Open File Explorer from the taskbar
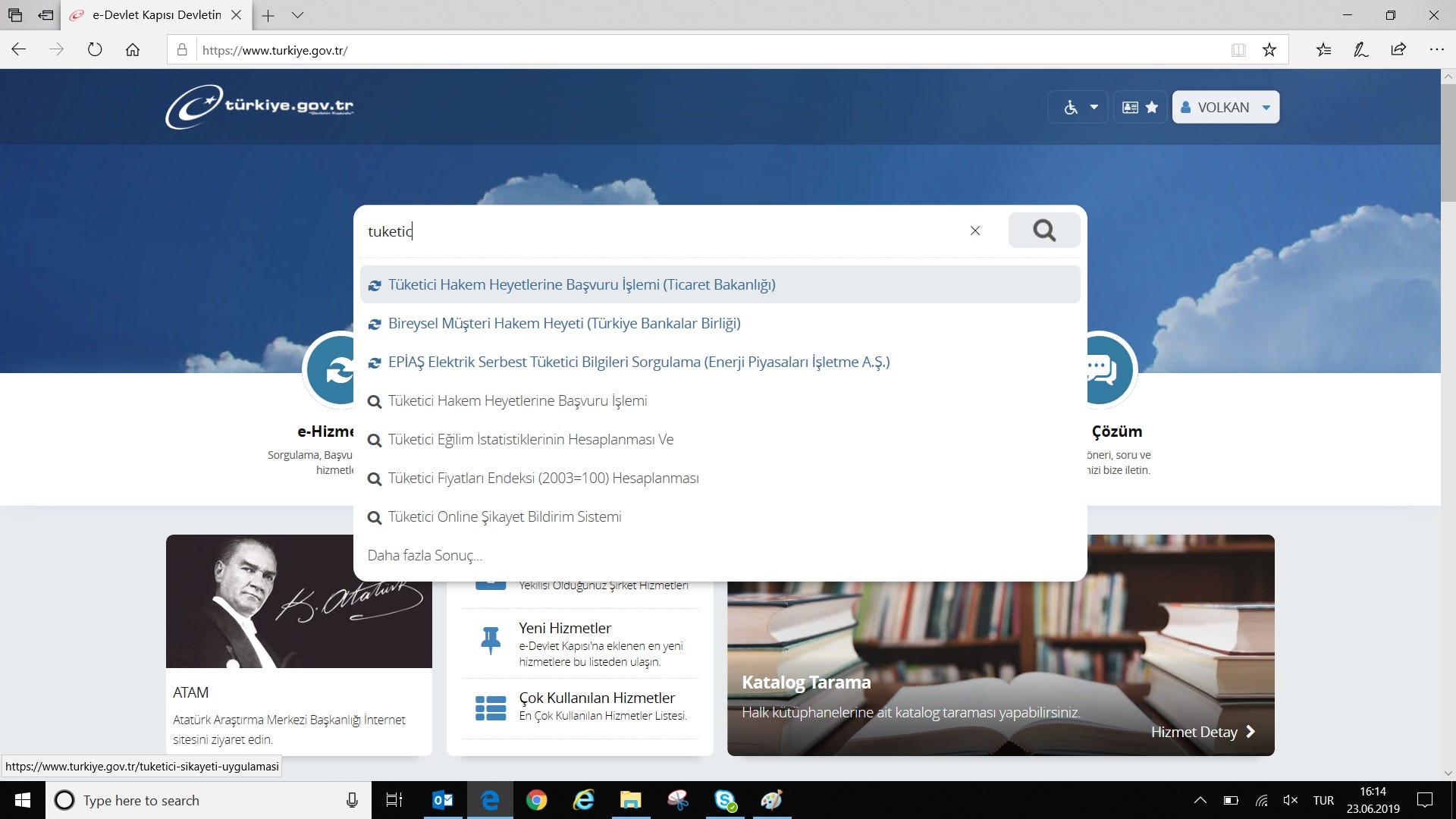1456x819 pixels. [x=631, y=800]
